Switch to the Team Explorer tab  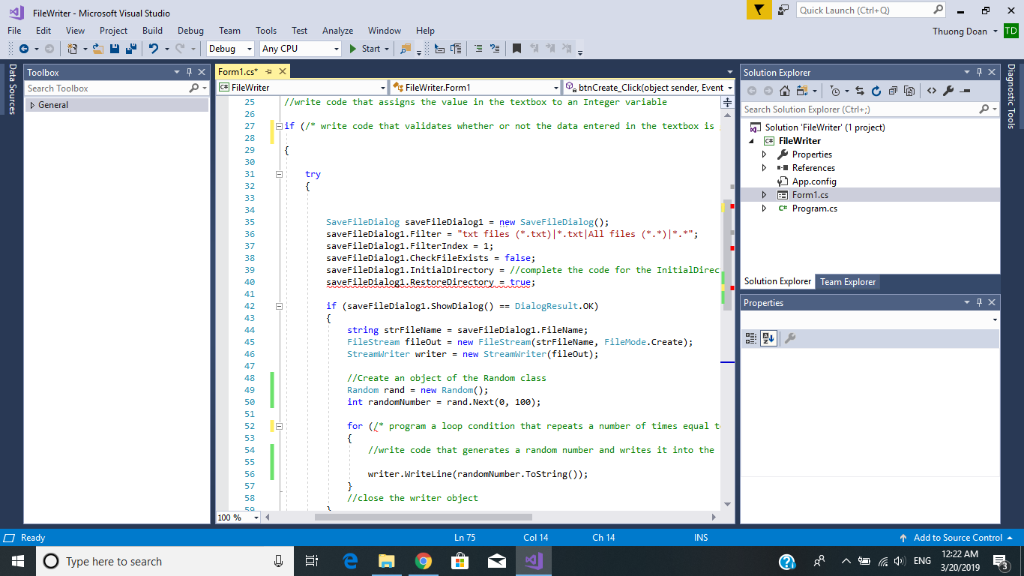pyautogui.click(x=847, y=281)
